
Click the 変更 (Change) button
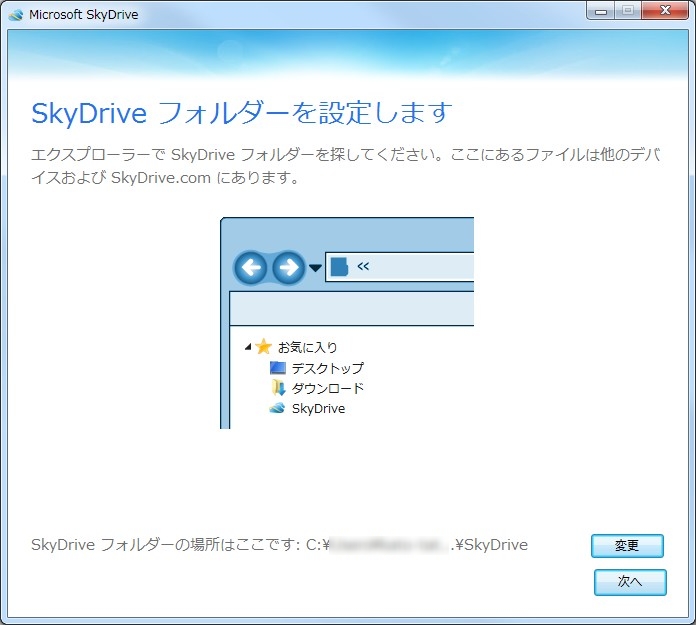[627, 546]
